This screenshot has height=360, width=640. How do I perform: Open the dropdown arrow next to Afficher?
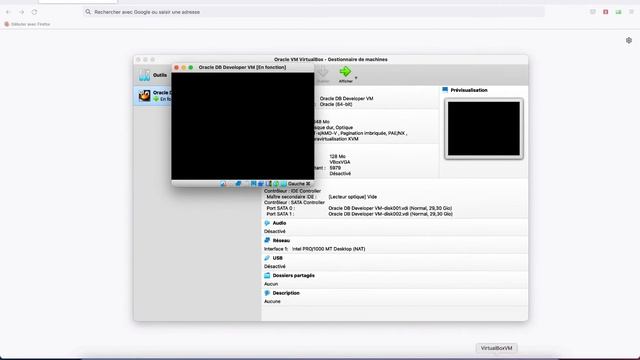[x=356, y=77]
